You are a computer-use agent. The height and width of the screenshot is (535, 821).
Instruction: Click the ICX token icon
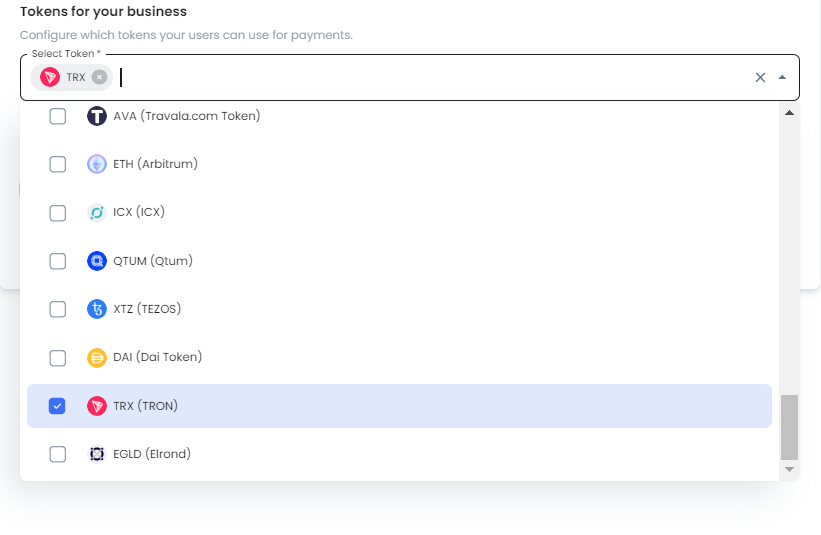[x=97, y=213]
